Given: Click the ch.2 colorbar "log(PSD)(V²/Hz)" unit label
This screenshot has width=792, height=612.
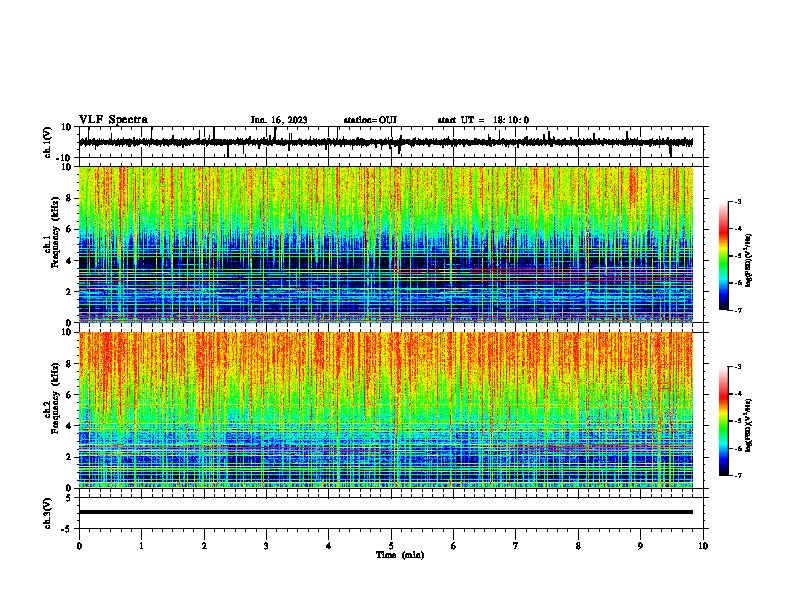Looking at the screenshot, I should (749, 426).
